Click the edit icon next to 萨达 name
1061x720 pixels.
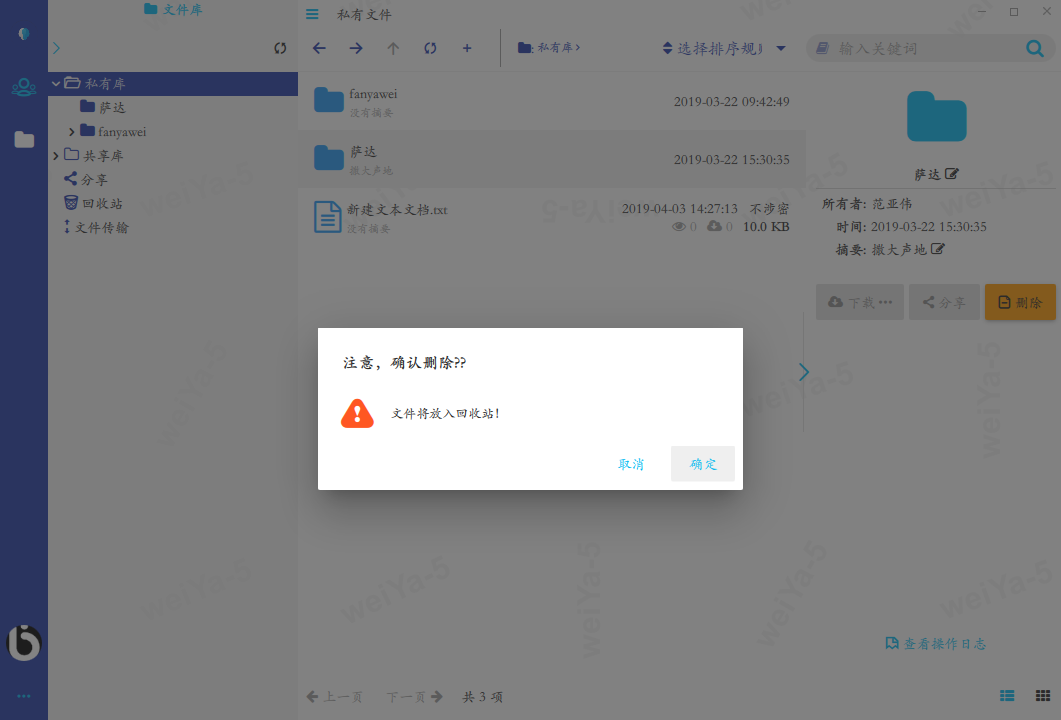[x=951, y=174]
